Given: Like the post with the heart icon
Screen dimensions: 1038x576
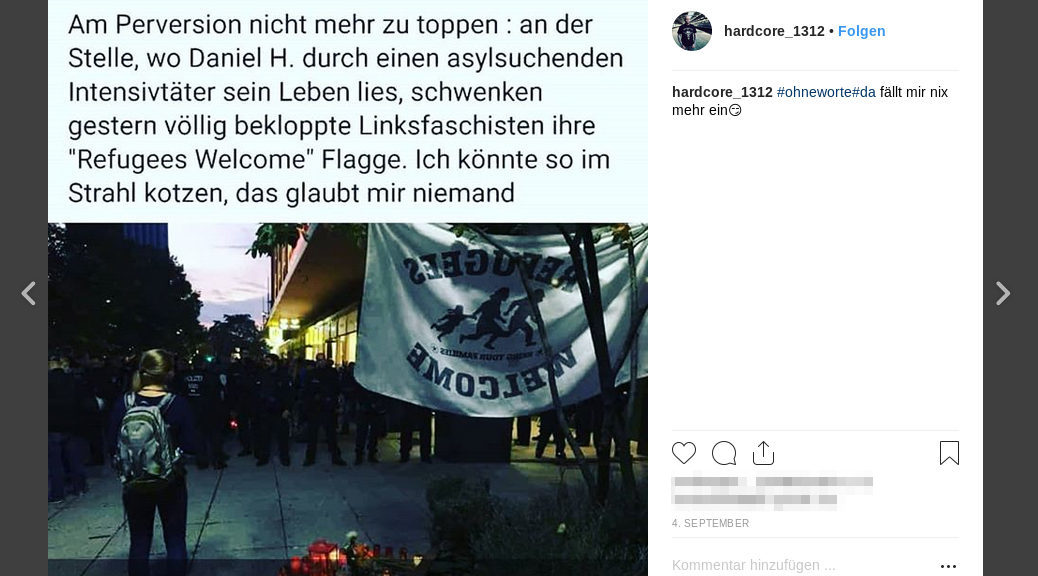Looking at the screenshot, I should pos(684,454).
